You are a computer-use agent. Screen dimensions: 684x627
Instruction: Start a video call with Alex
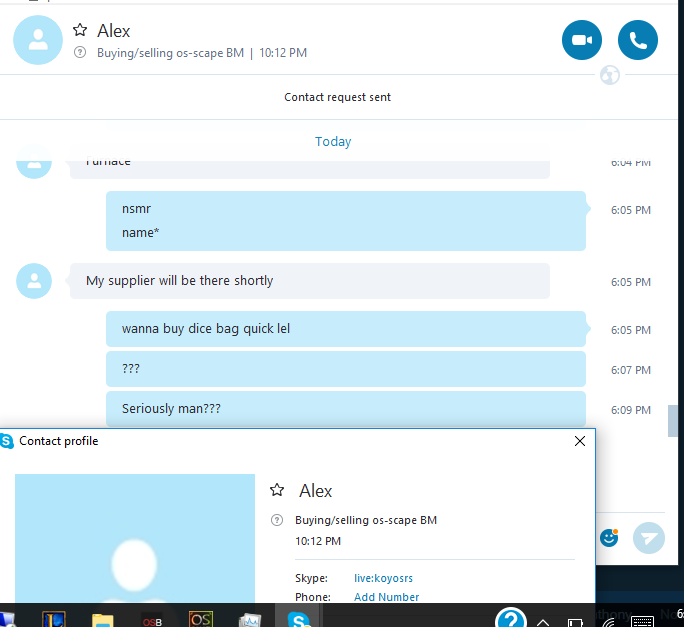(x=581, y=40)
